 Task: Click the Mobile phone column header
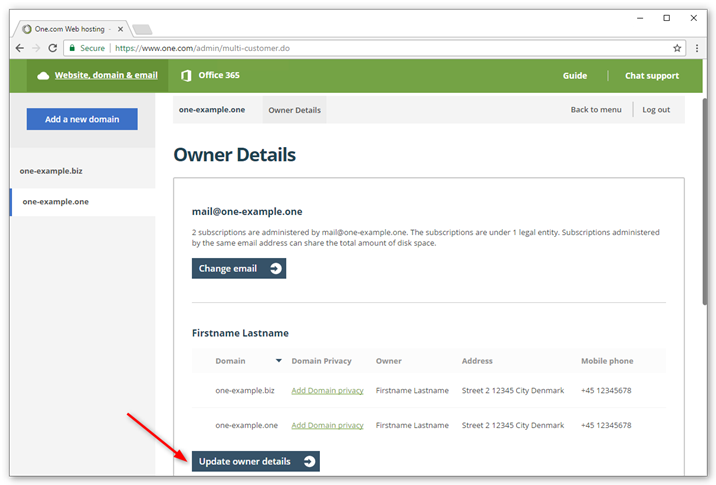pyautogui.click(x=607, y=361)
